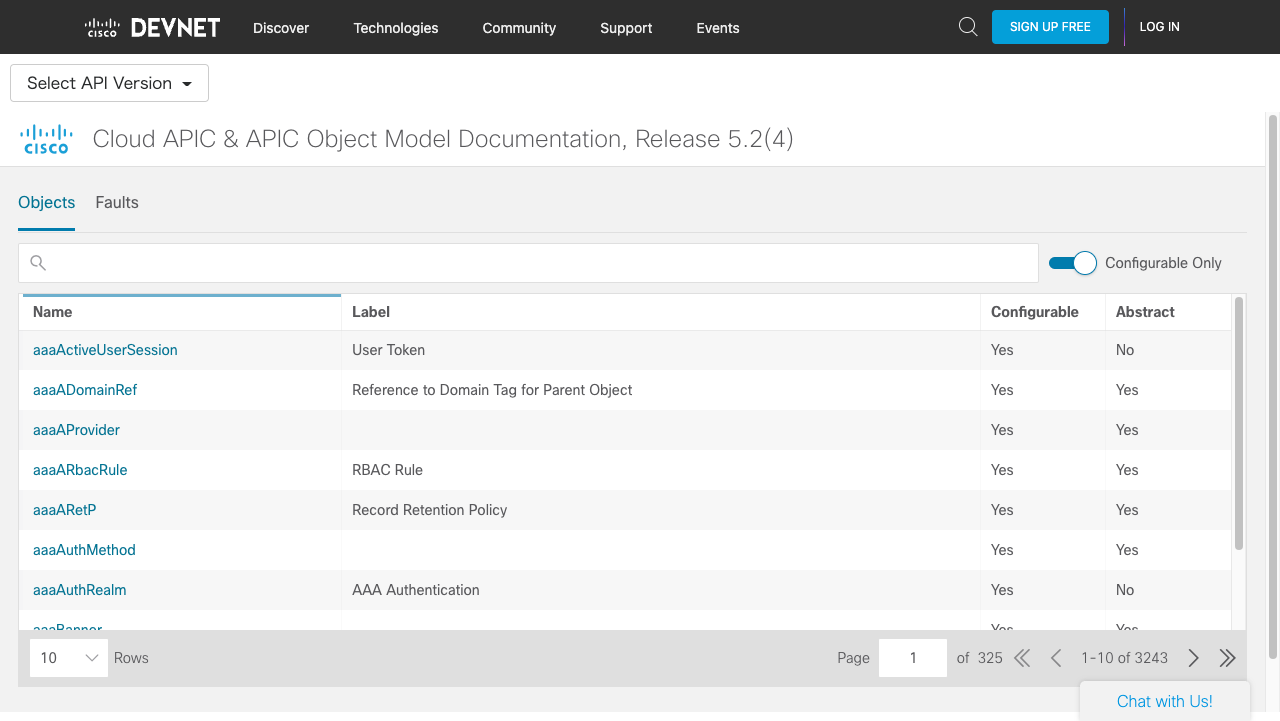Screen dimensions: 1280x721
Task: Open the Events menu
Action: (x=718, y=28)
